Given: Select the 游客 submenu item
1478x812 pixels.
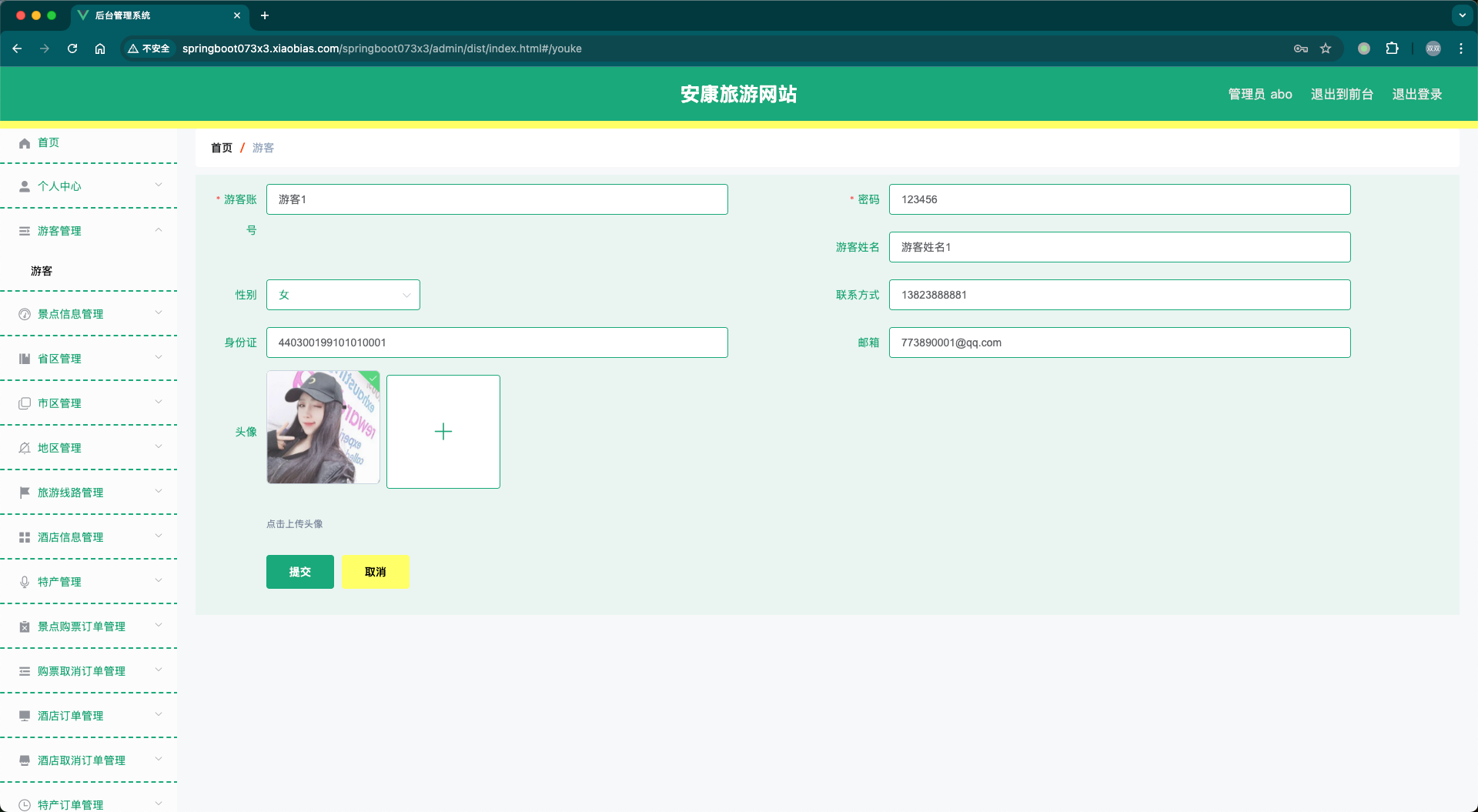Looking at the screenshot, I should tap(89, 271).
